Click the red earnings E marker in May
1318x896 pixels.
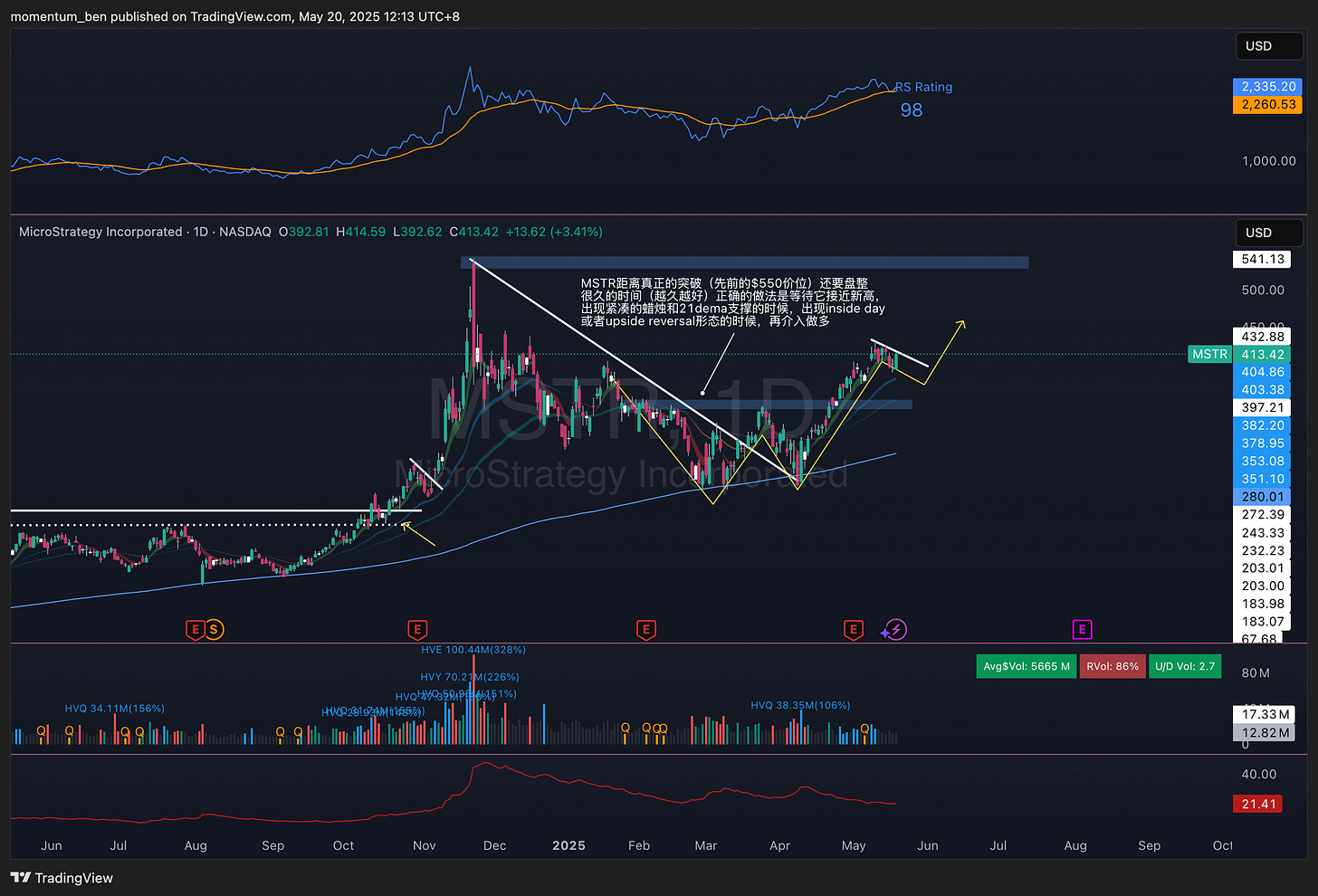tap(853, 629)
